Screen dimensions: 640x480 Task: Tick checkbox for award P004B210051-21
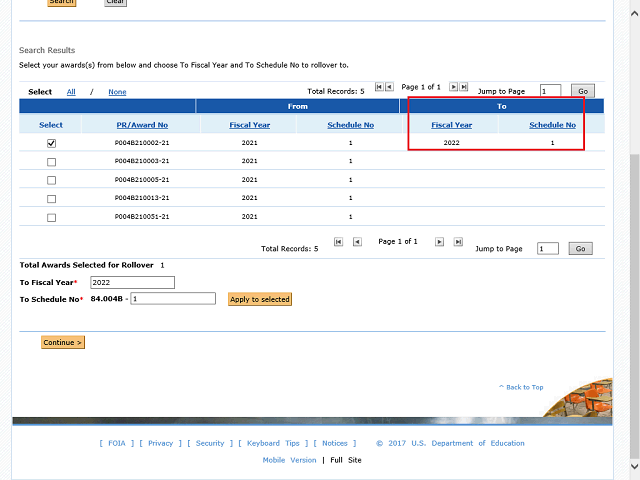click(x=51, y=217)
